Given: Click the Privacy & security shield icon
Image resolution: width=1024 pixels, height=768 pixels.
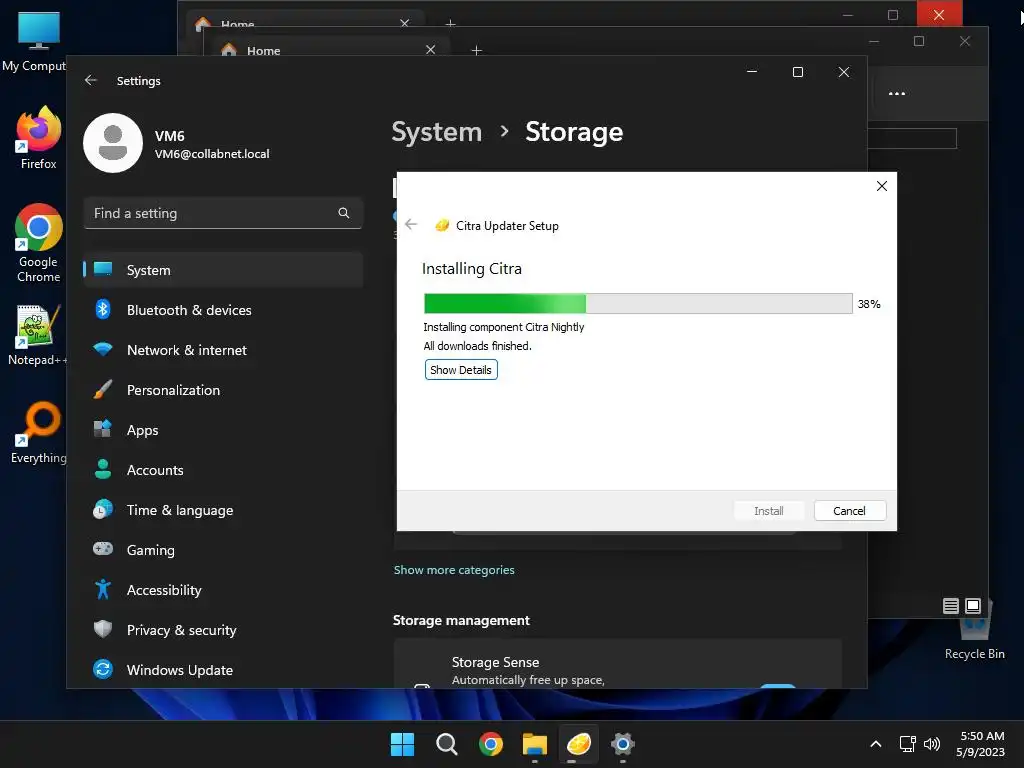Looking at the screenshot, I should 103,630.
